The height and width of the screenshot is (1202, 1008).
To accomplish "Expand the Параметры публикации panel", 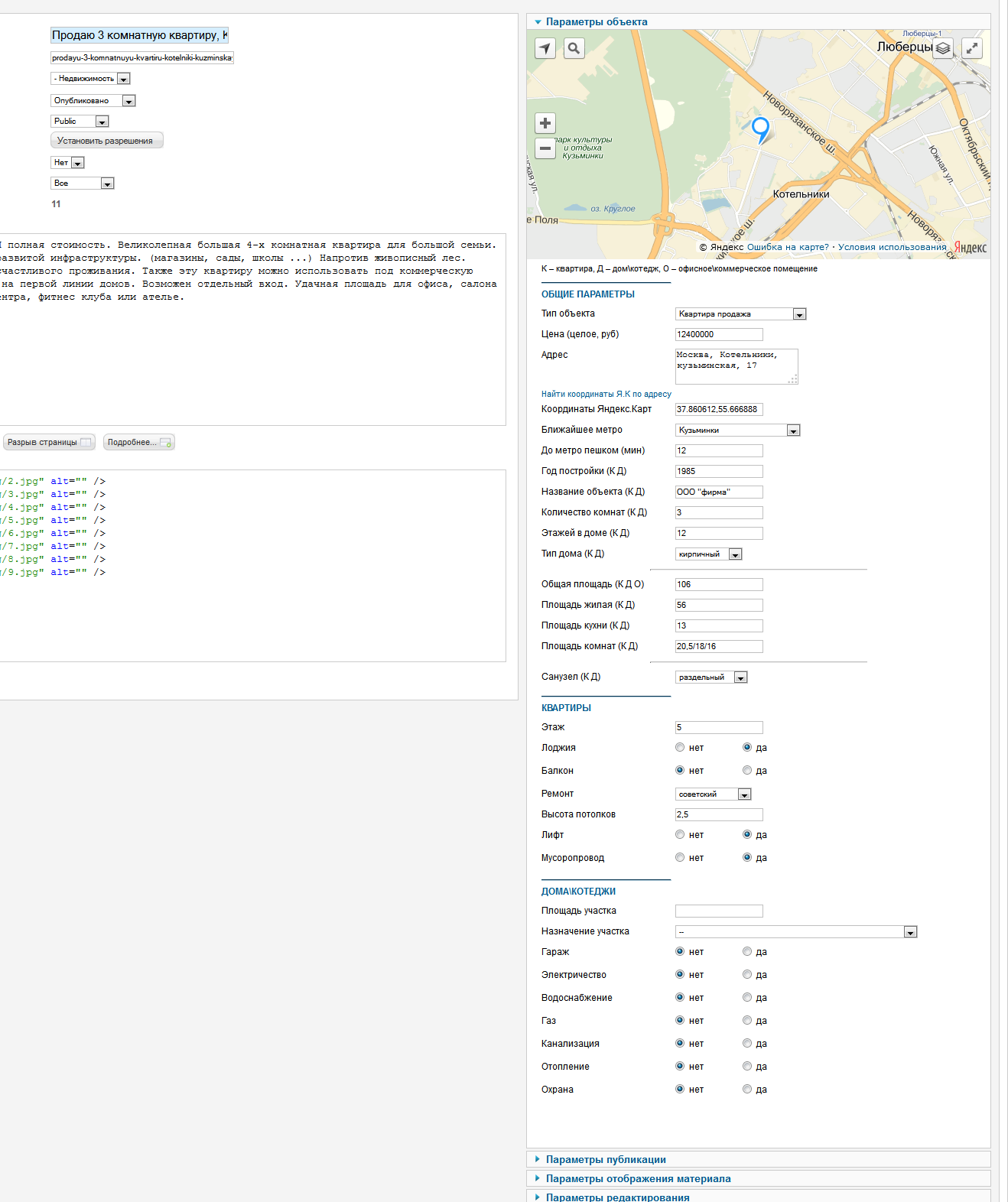I will [606, 1160].
